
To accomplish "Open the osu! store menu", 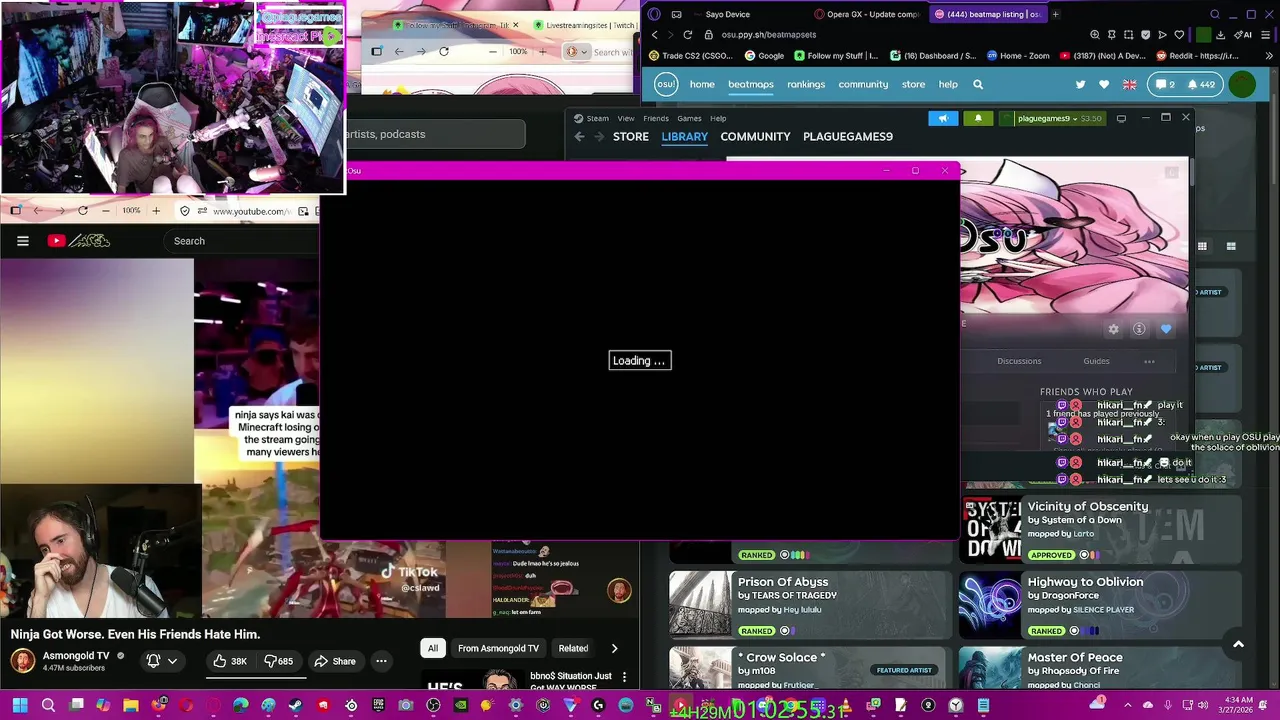I will click(x=913, y=85).
